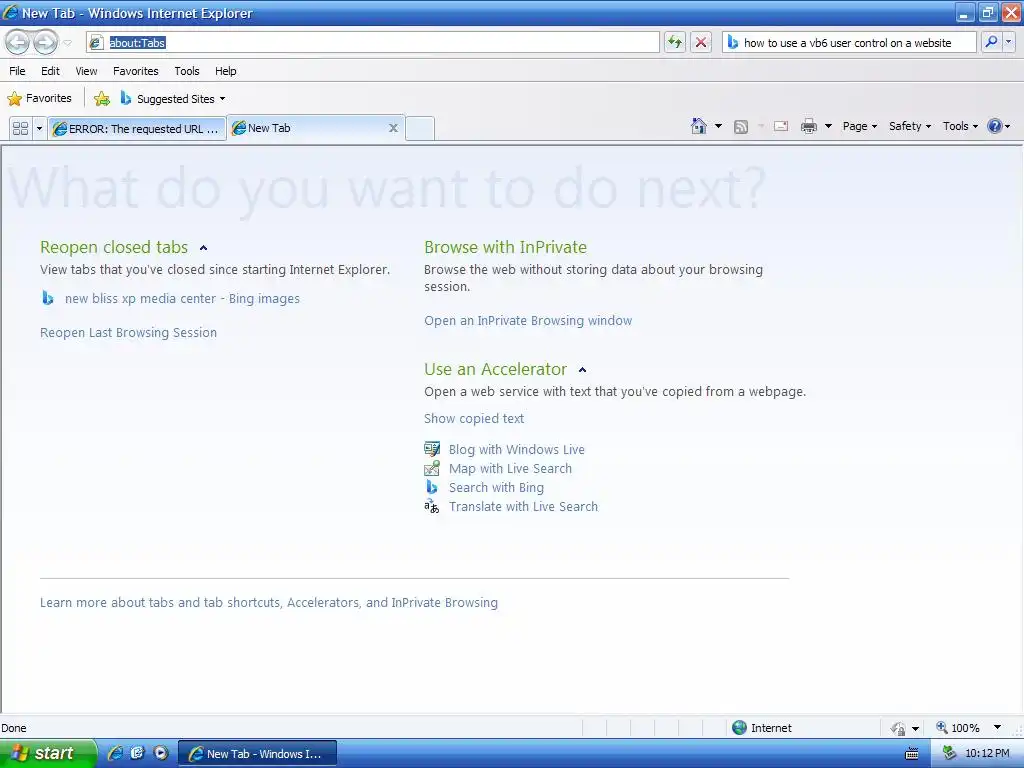Click the Internet security zone indicator
Screen dimensions: 1024x768
coord(761,728)
